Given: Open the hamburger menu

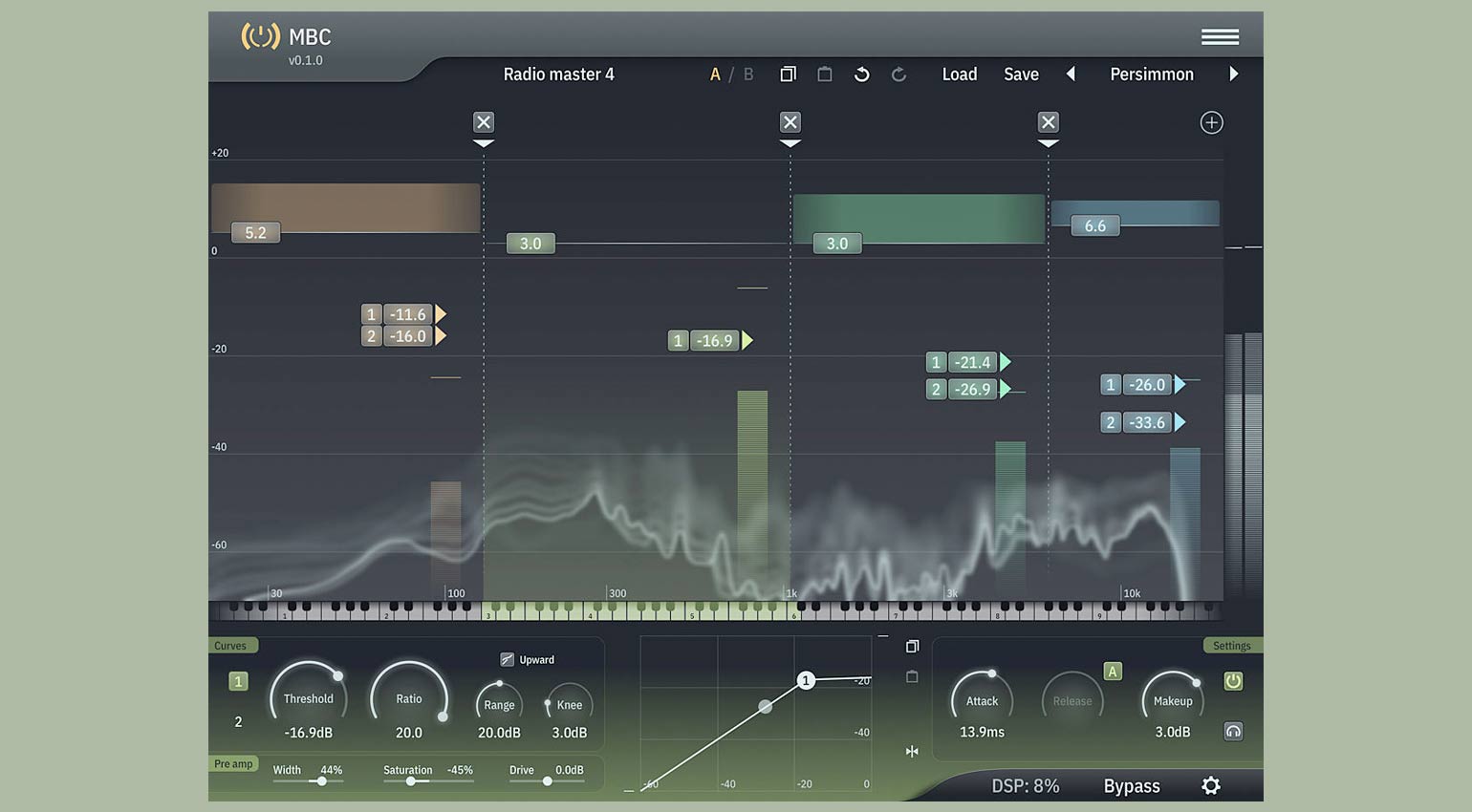Looking at the screenshot, I should click(1220, 36).
